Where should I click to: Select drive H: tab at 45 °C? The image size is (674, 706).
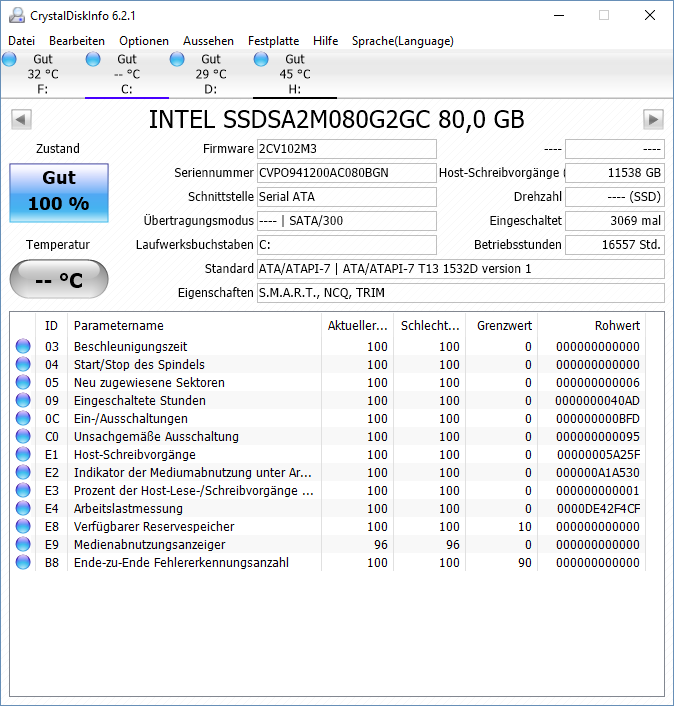click(295, 74)
